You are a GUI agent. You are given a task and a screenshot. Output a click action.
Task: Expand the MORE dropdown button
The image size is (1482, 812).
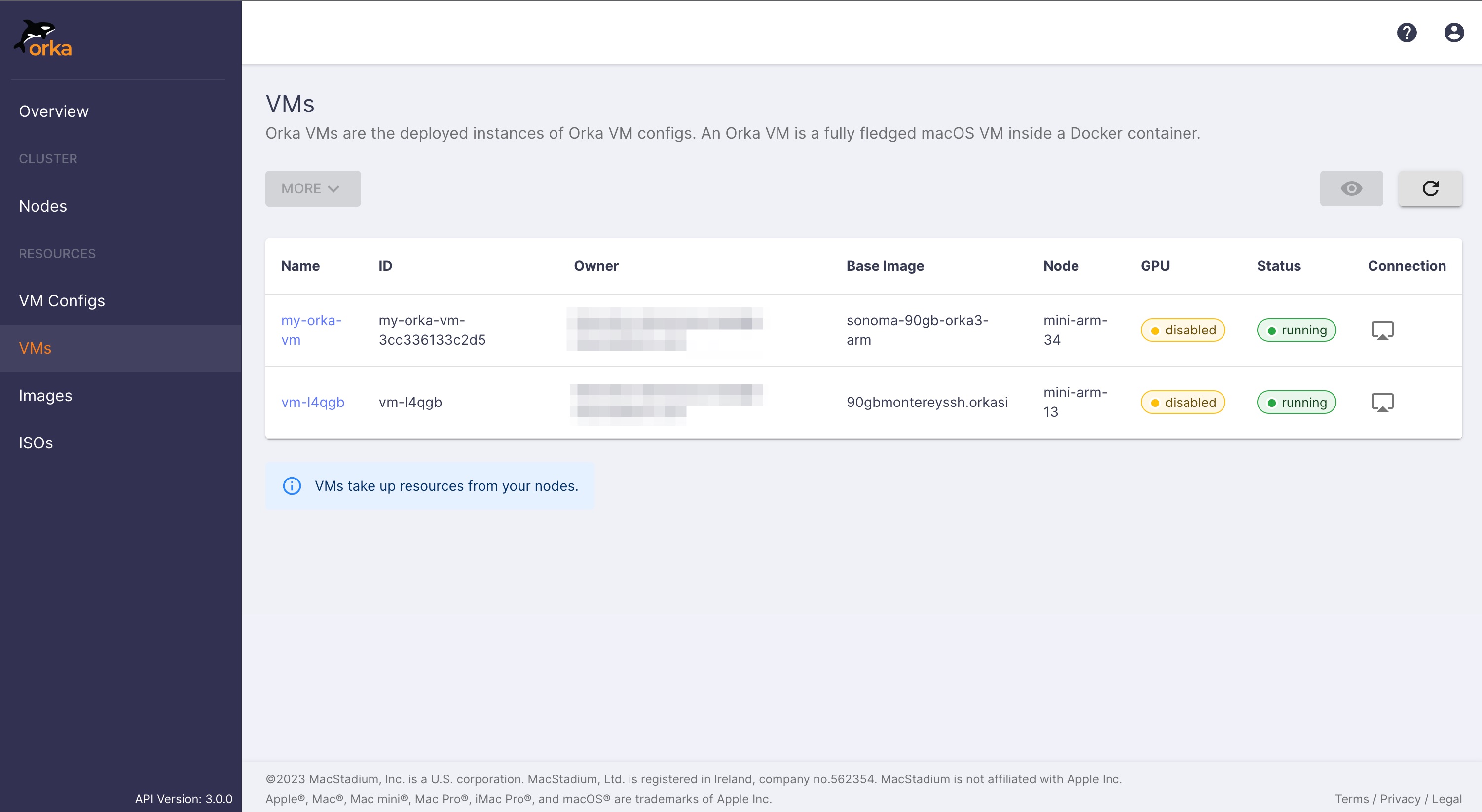(x=312, y=188)
